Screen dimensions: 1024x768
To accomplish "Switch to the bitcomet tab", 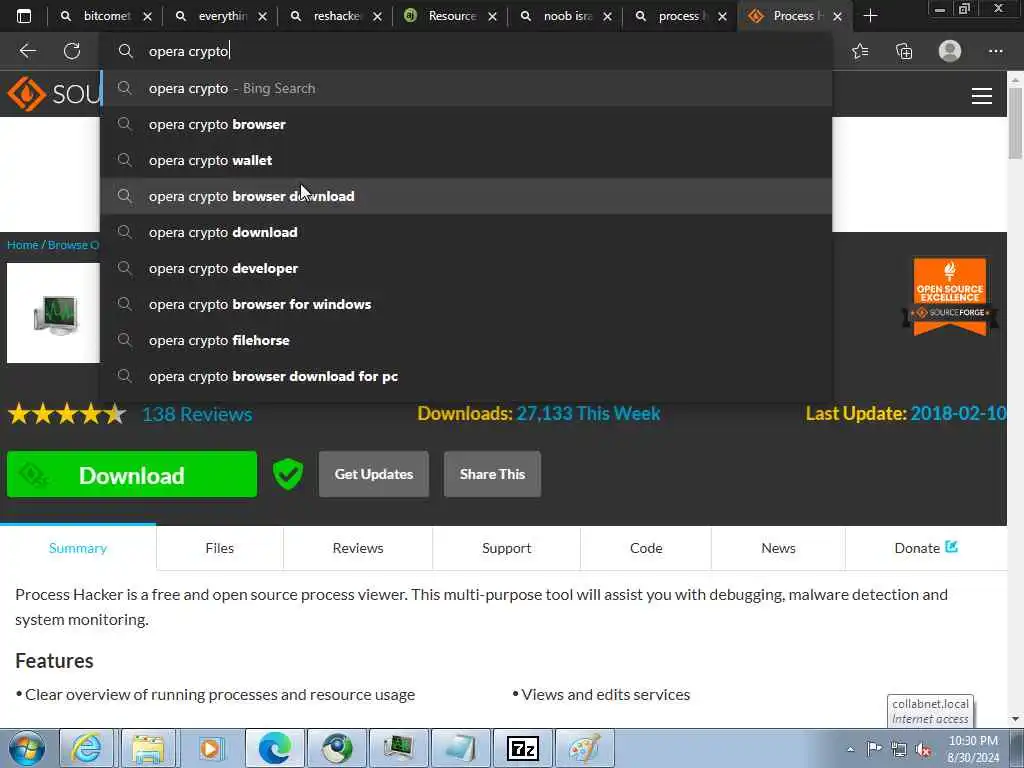I will pos(98,16).
